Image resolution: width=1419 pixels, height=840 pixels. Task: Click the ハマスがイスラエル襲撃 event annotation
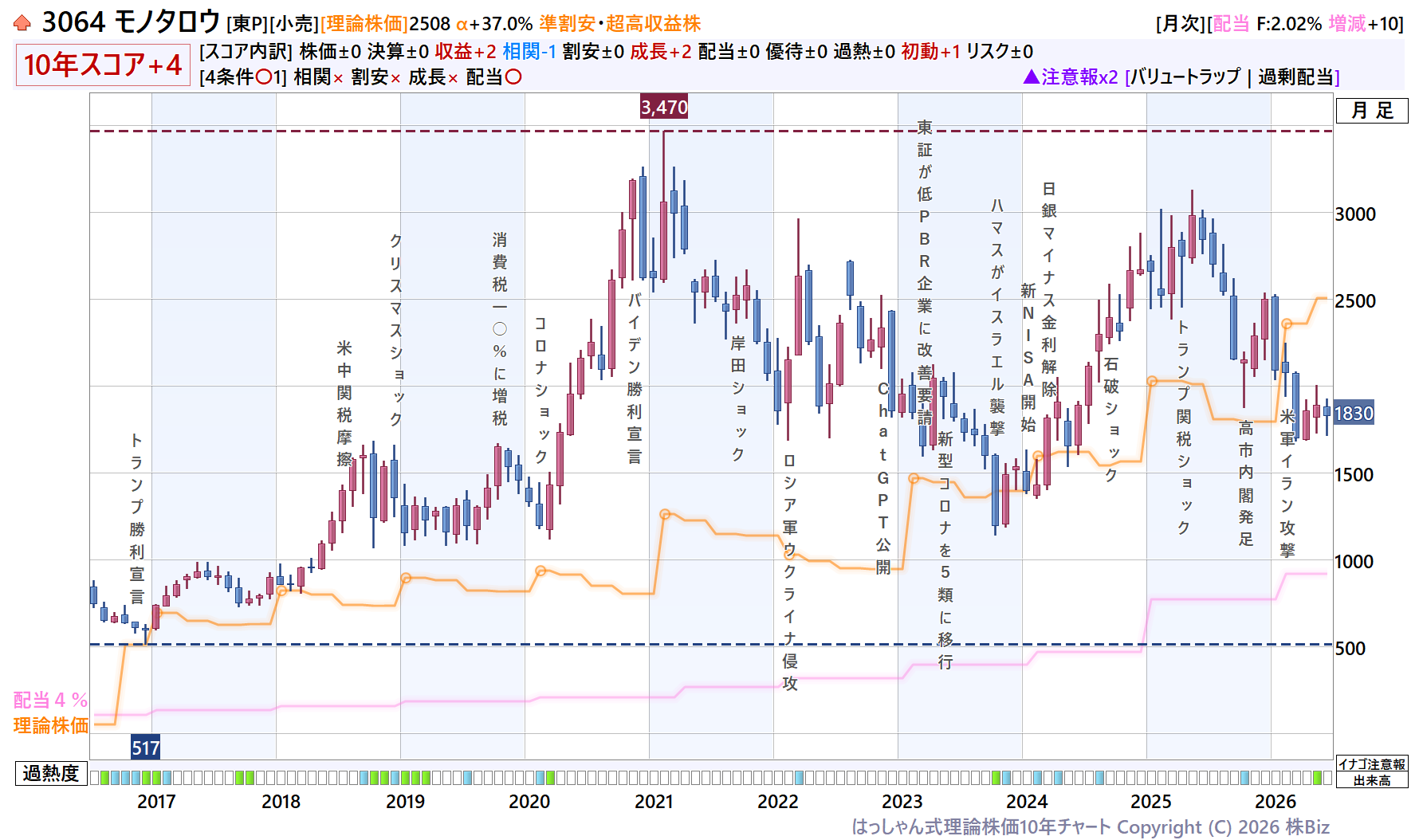(x=997, y=316)
